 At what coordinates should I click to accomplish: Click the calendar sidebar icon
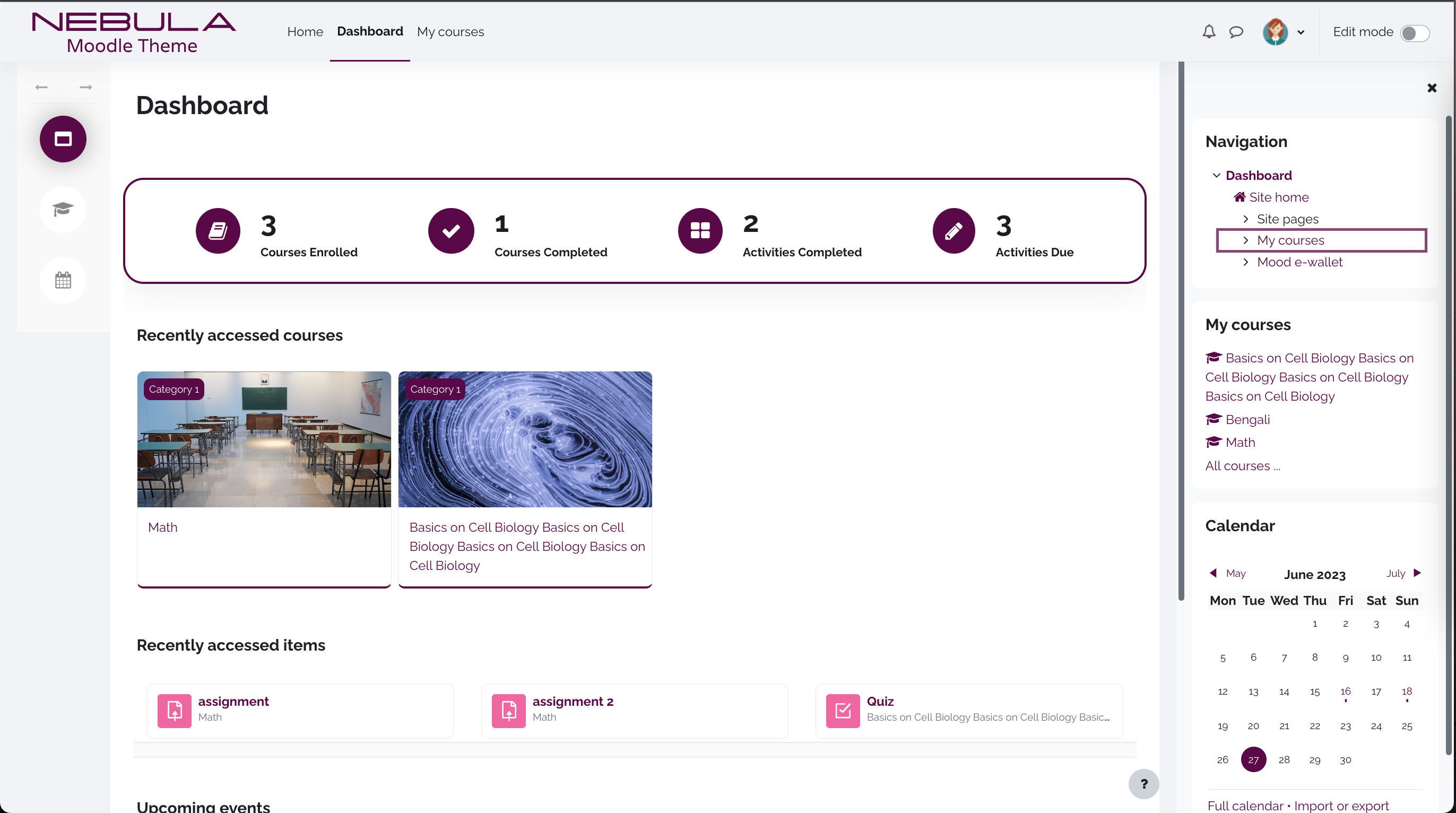click(x=63, y=280)
